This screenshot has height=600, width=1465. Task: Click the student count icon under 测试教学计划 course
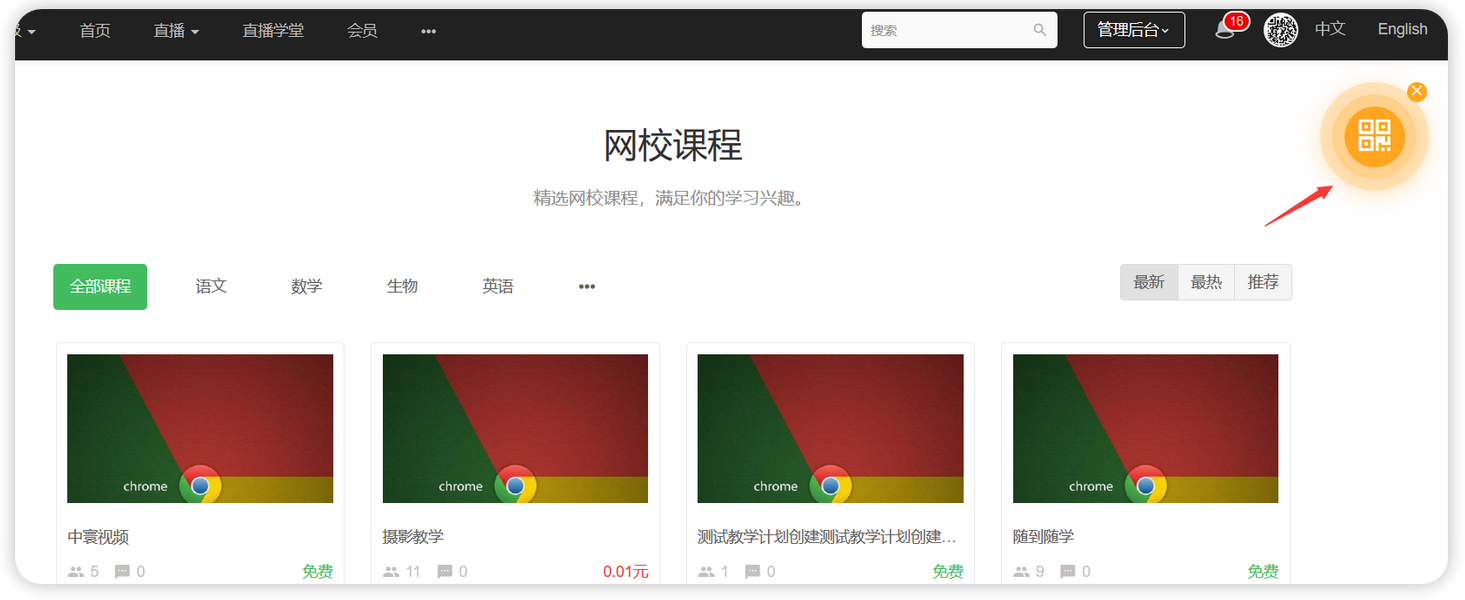click(x=707, y=572)
